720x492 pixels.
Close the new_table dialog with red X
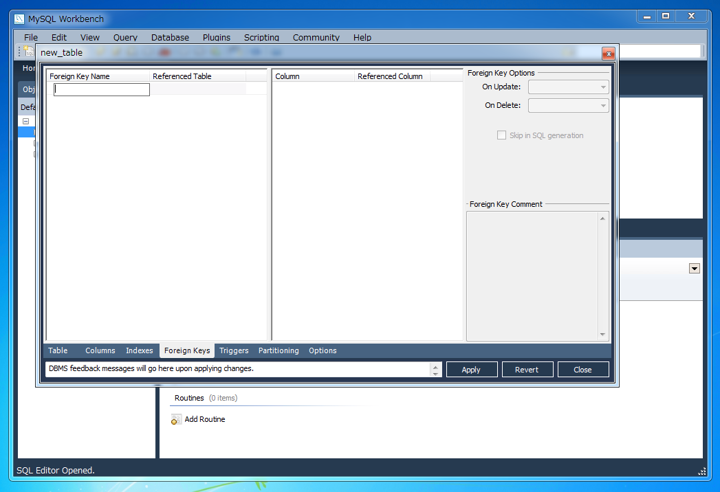[x=608, y=54]
